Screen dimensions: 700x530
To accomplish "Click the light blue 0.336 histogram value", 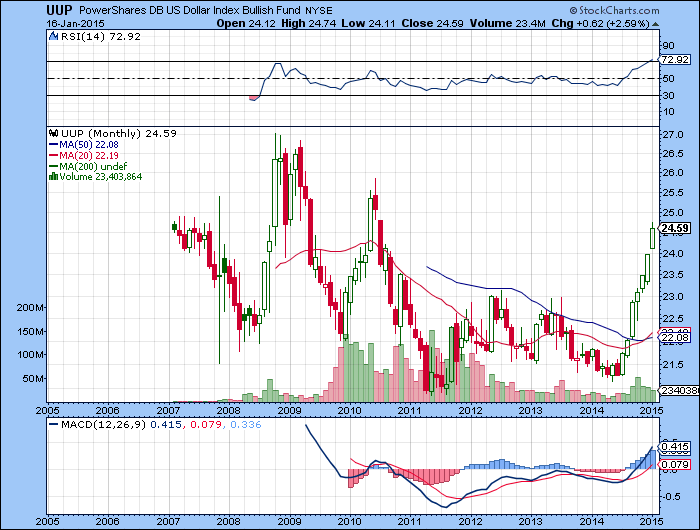I will tap(246, 424).
